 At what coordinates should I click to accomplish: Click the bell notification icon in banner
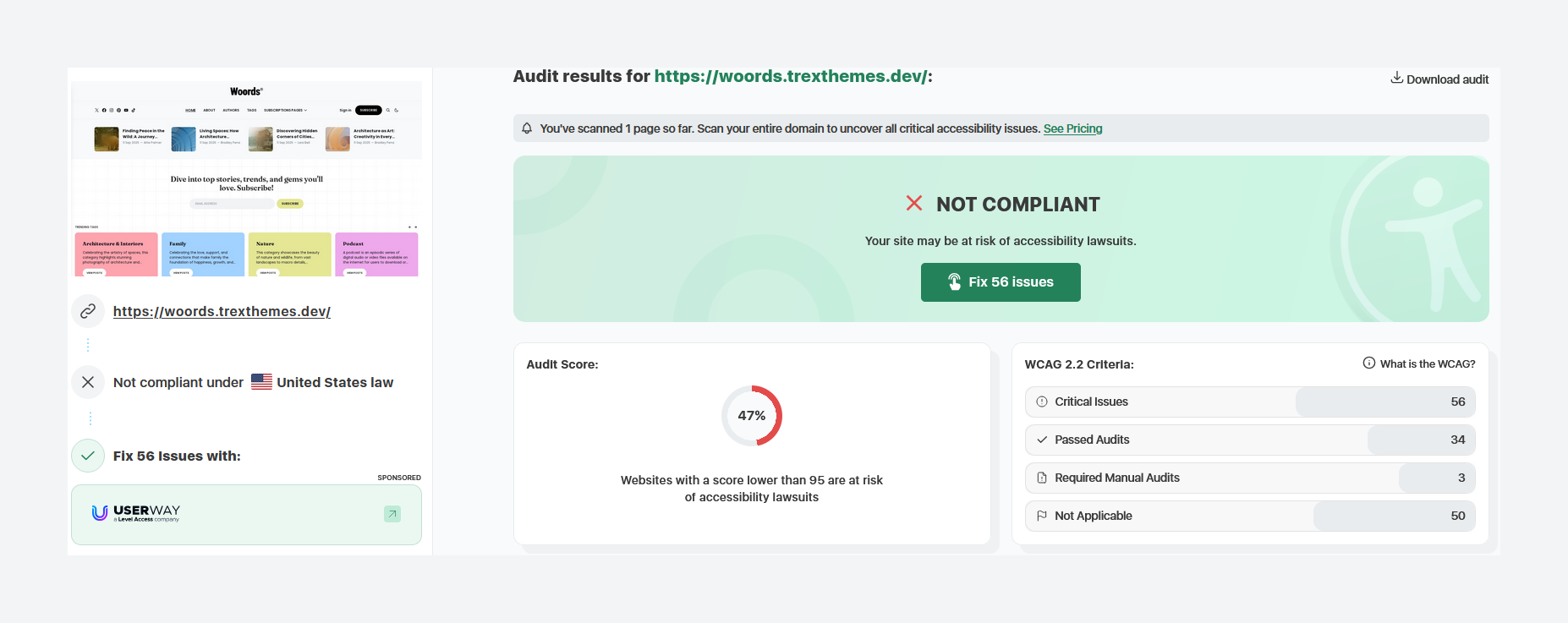tap(527, 128)
